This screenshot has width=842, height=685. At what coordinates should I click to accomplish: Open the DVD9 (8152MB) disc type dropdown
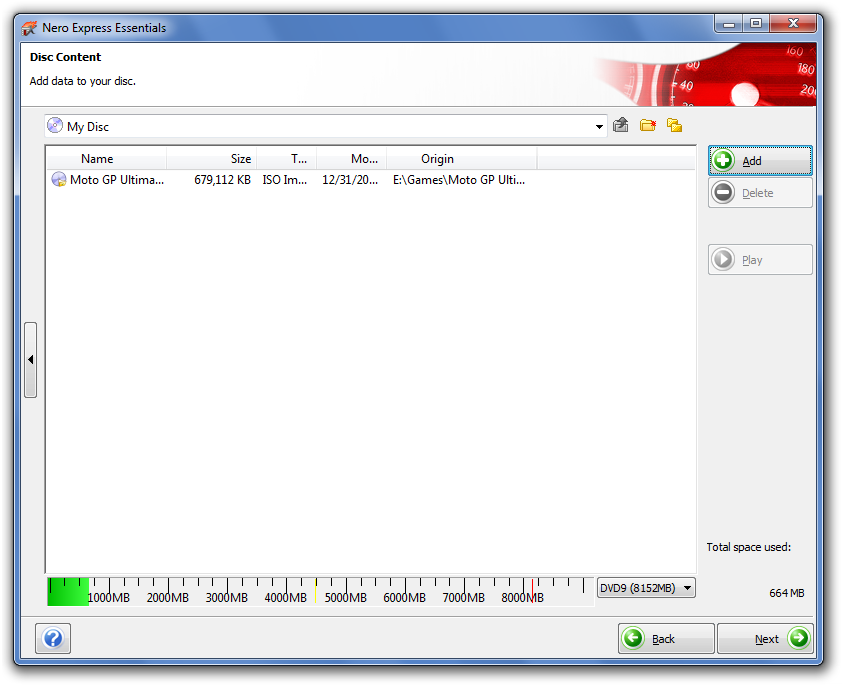pyautogui.click(x=646, y=588)
